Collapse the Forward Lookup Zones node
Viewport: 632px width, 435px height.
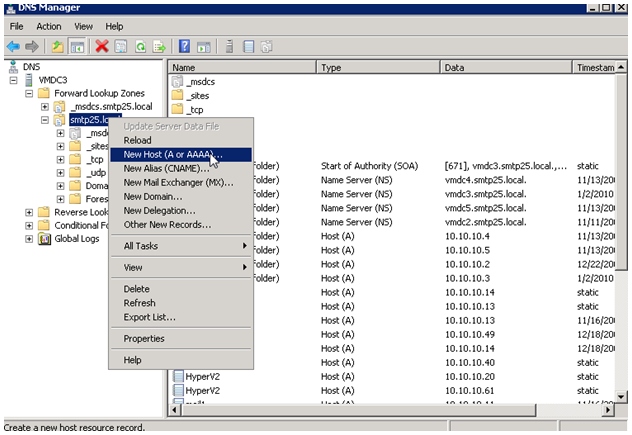tap(29, 94)
